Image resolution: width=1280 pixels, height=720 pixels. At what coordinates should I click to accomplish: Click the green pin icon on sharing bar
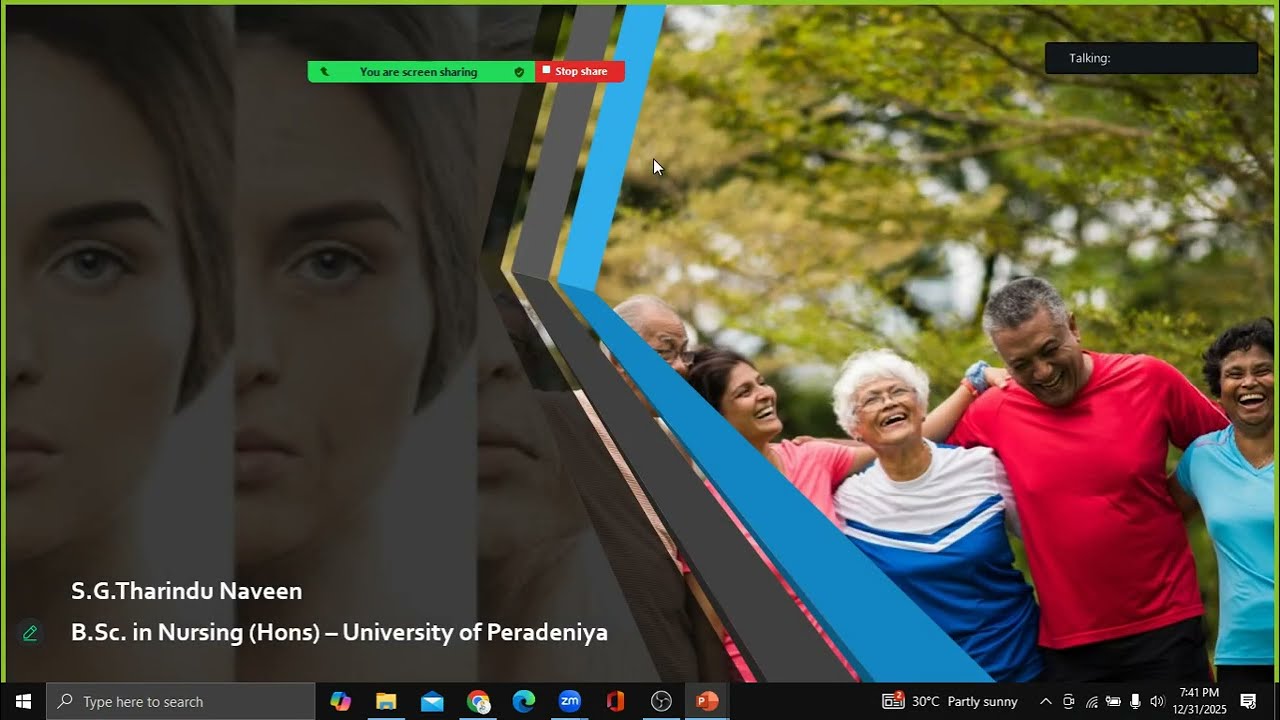click(324, 72)
